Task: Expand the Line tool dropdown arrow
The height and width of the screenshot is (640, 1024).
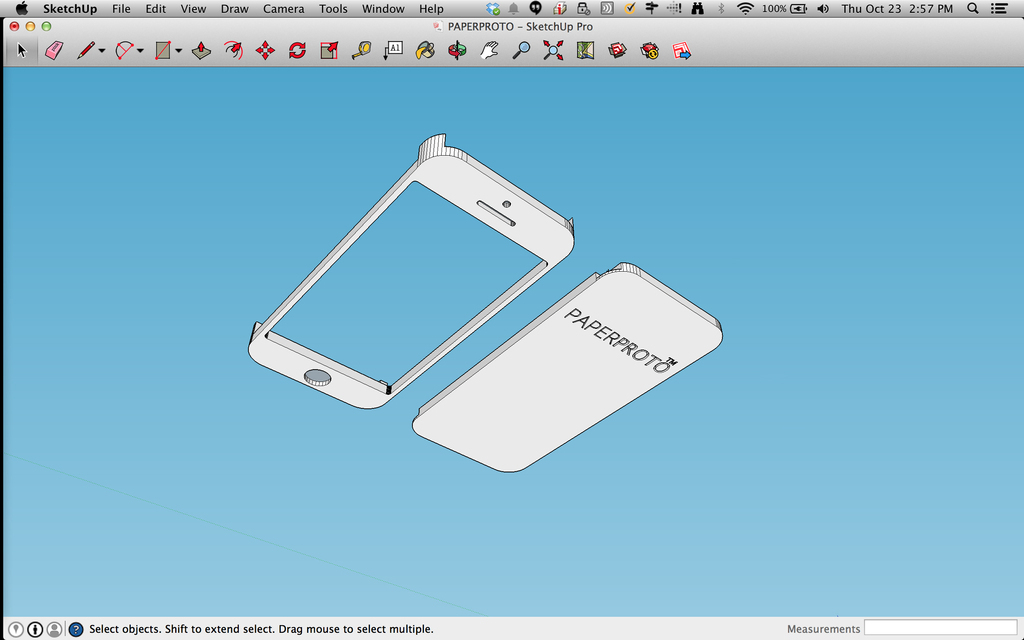Action: click(102, 51)
